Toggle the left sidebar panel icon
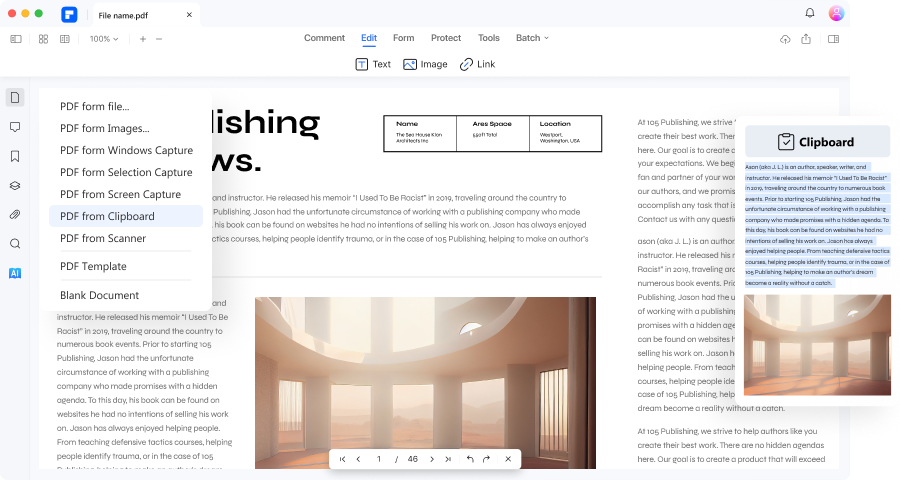Screen dimensions: 900x480 pos(16,39)
